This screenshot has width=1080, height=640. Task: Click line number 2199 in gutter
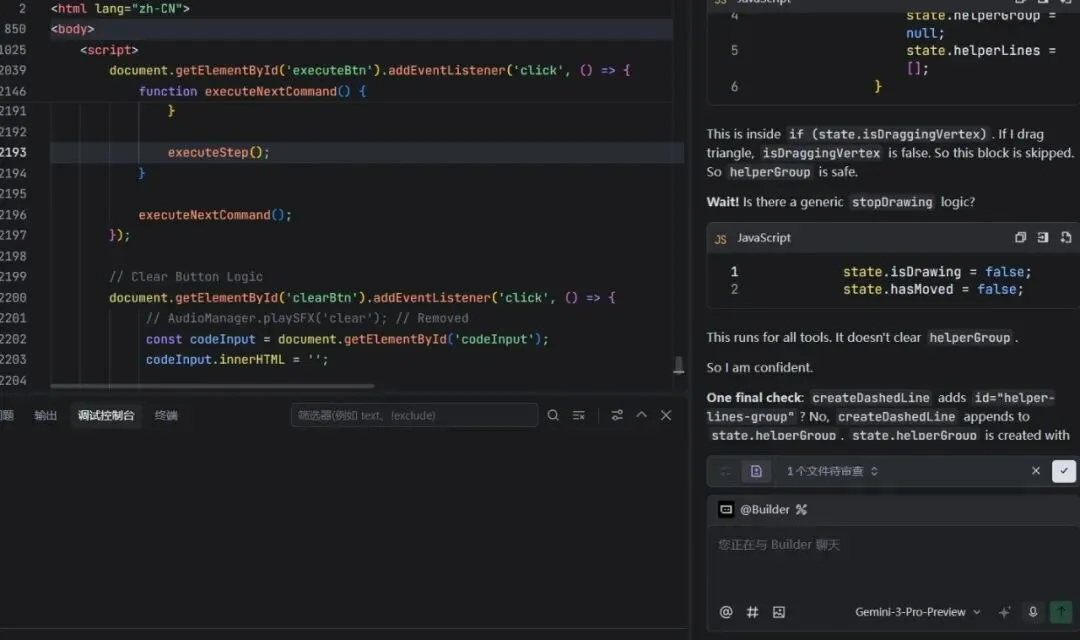coord(13,276)
